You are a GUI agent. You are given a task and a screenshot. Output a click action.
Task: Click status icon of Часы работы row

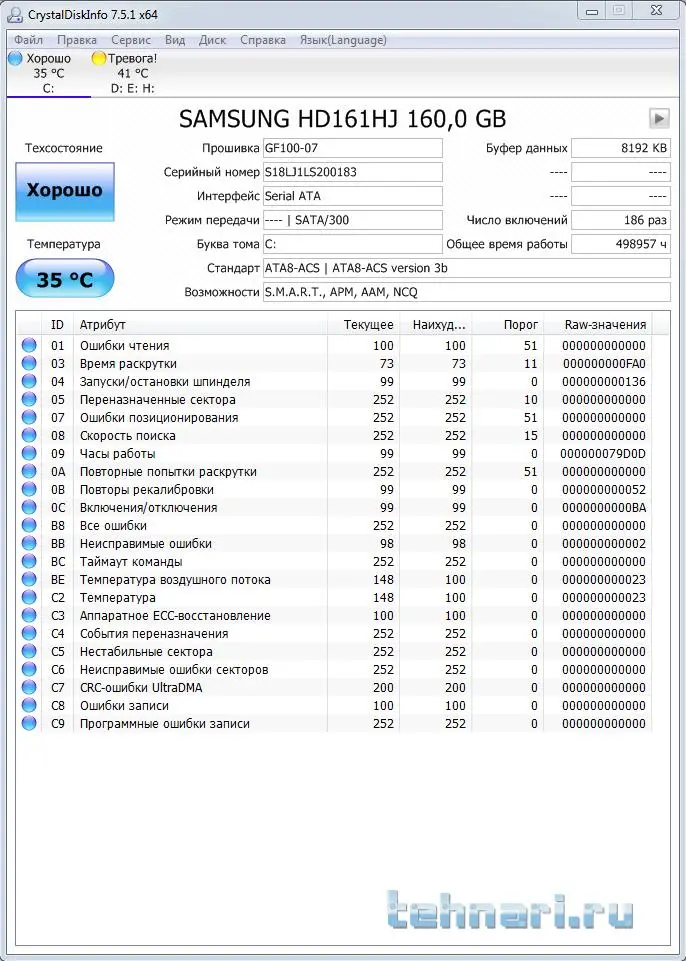pyautogui.click(x=29, y=454)
